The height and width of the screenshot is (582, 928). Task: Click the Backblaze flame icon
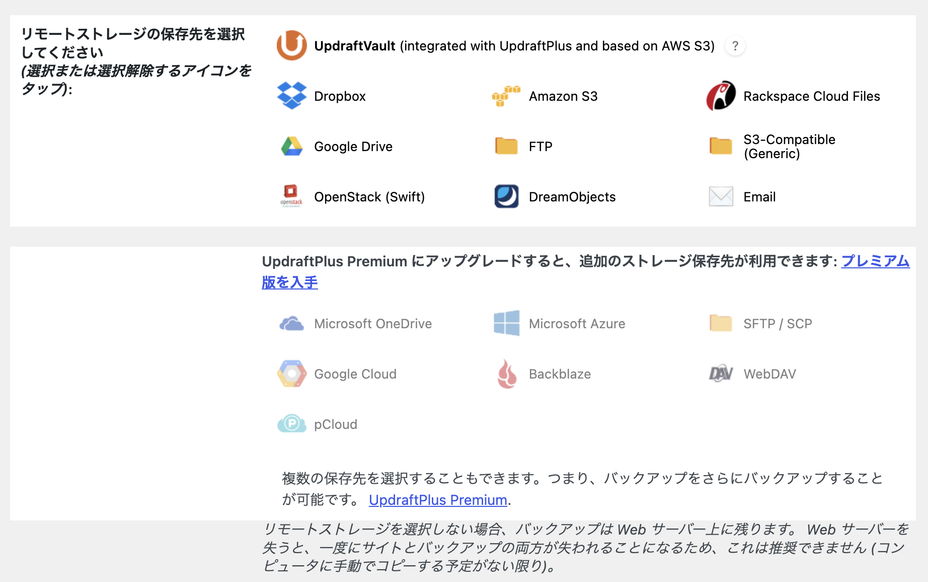(507, 374)
